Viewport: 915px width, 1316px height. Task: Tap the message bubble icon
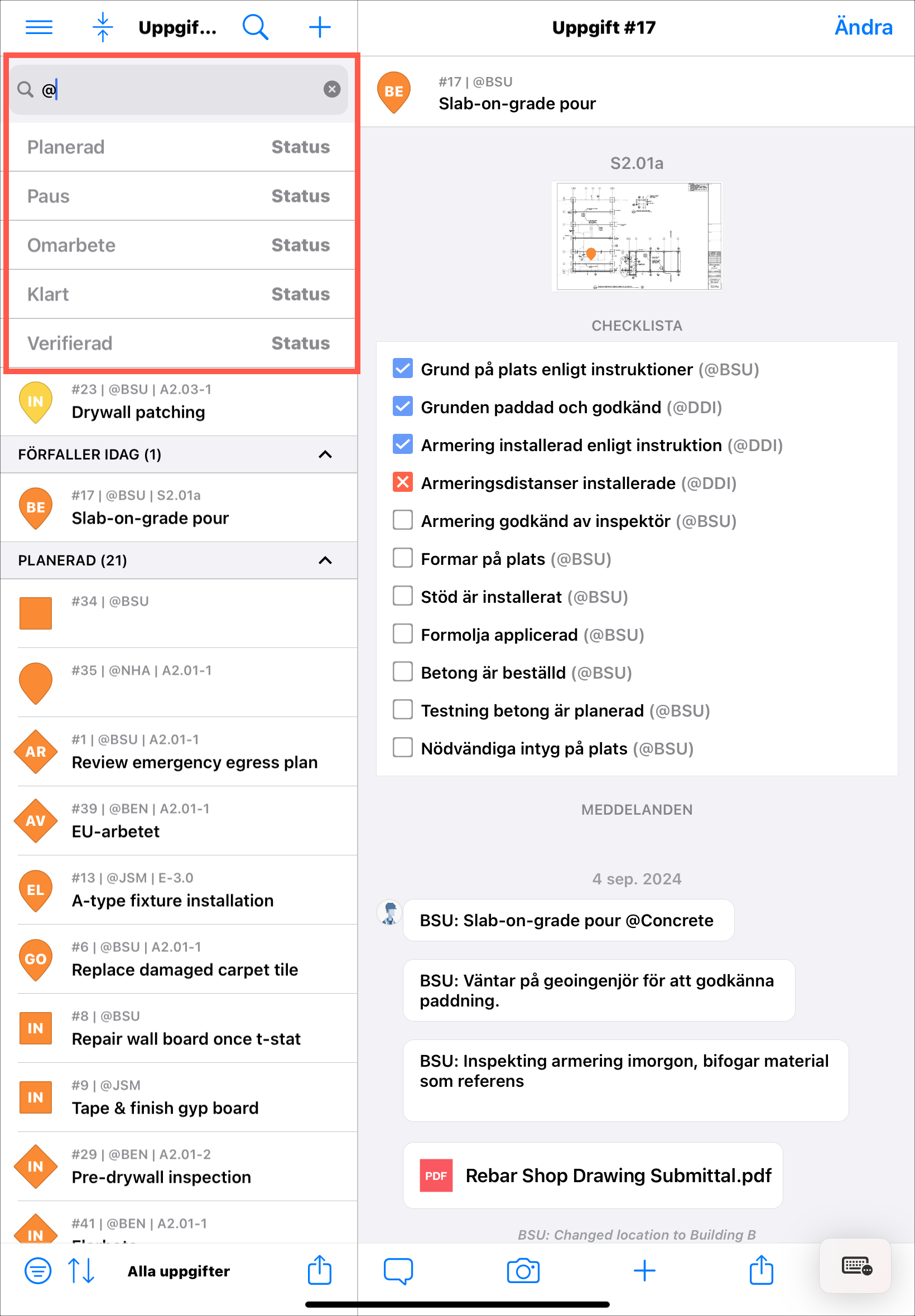tap(398, 1270)
